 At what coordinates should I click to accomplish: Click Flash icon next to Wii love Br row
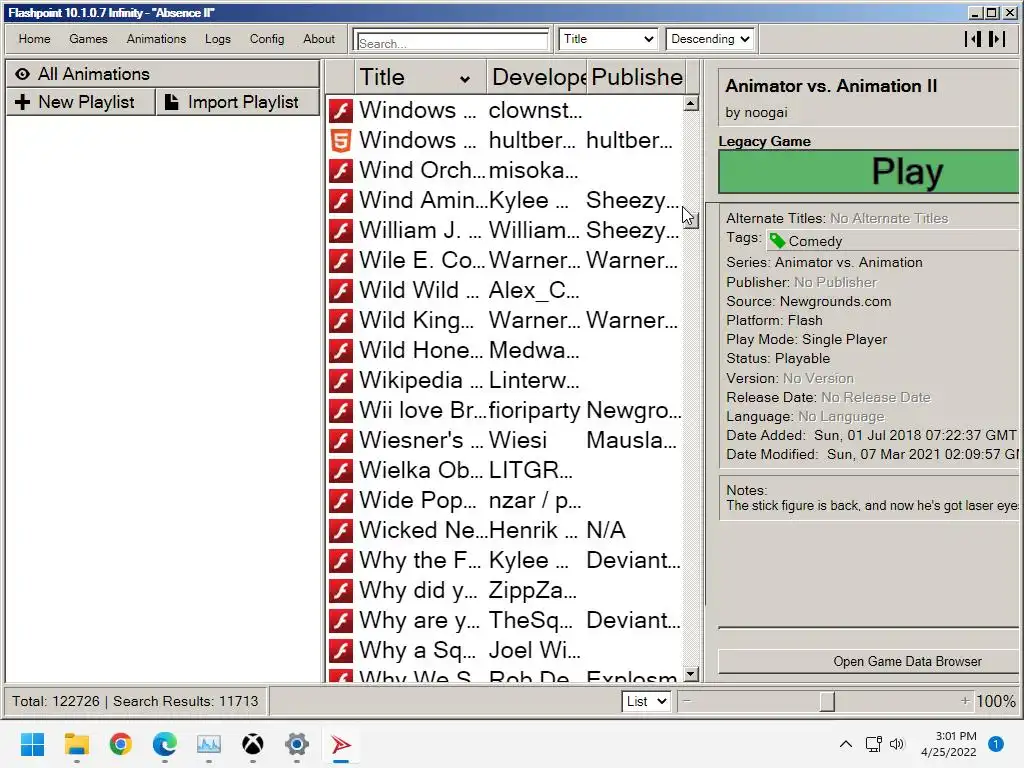[x=340, y=411]
